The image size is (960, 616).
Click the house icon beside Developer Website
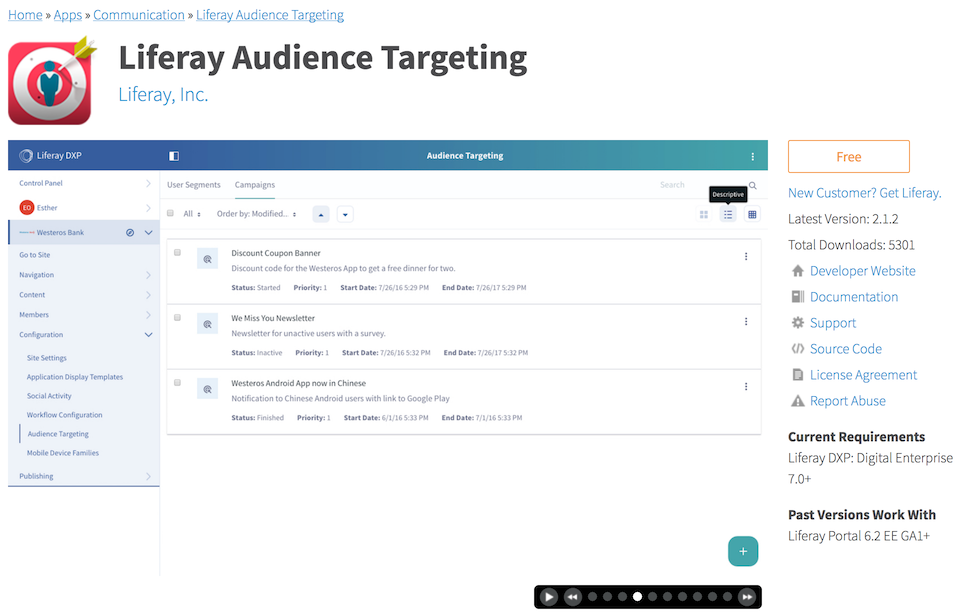point(798,271)
